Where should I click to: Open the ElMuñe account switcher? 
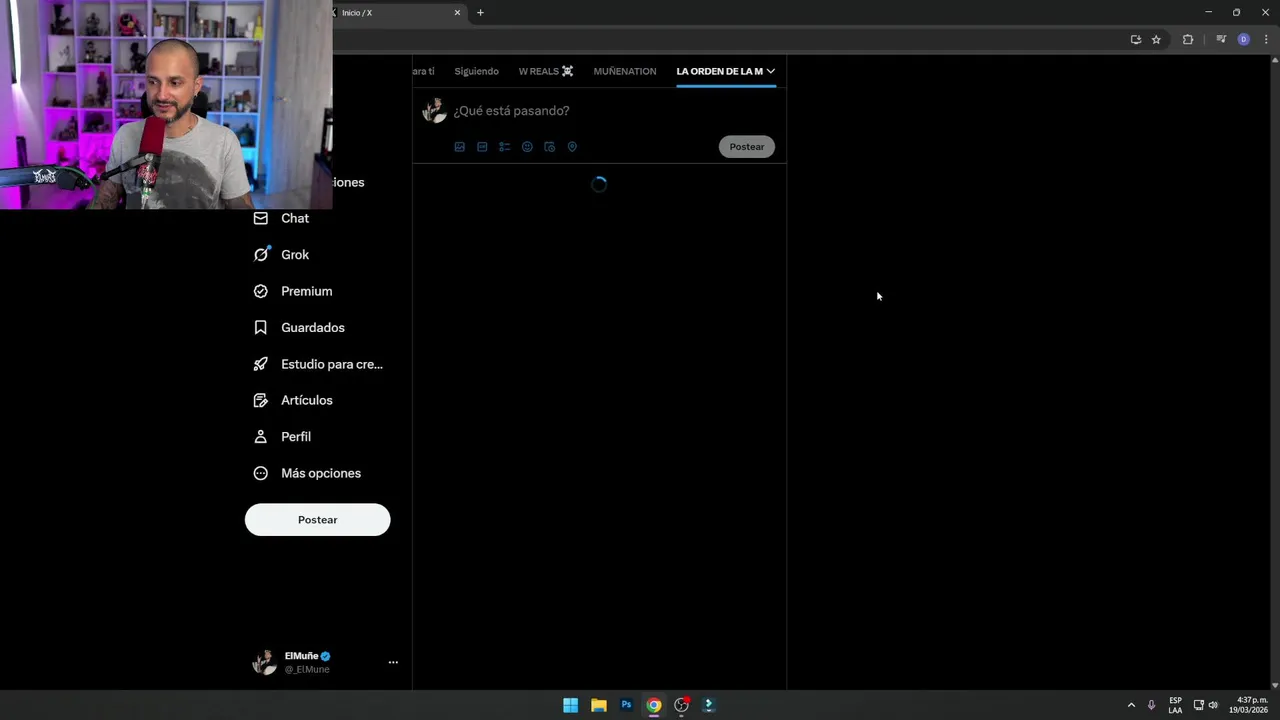tap(326, 662)
